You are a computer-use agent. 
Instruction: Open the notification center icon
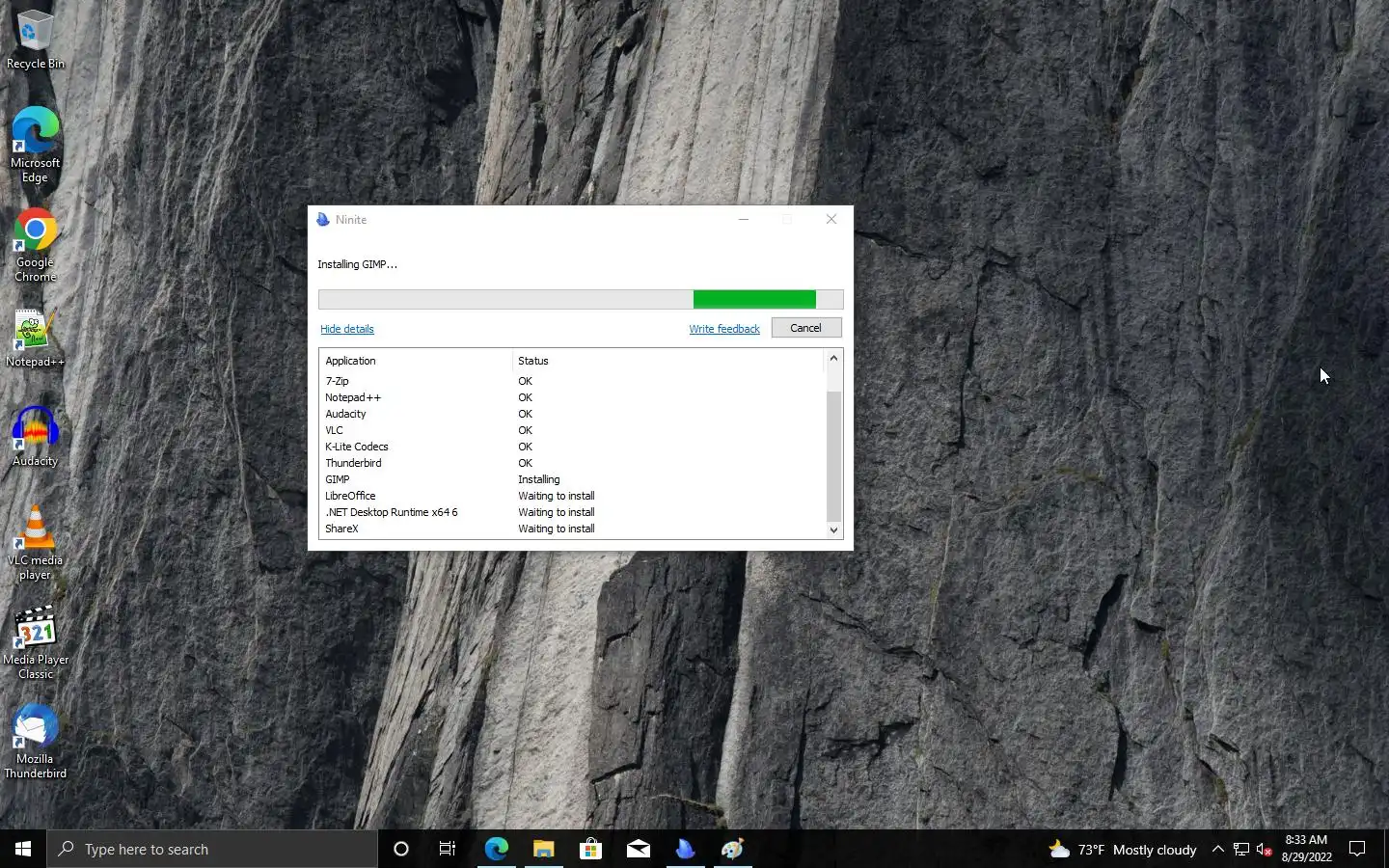pos(1357,849)
